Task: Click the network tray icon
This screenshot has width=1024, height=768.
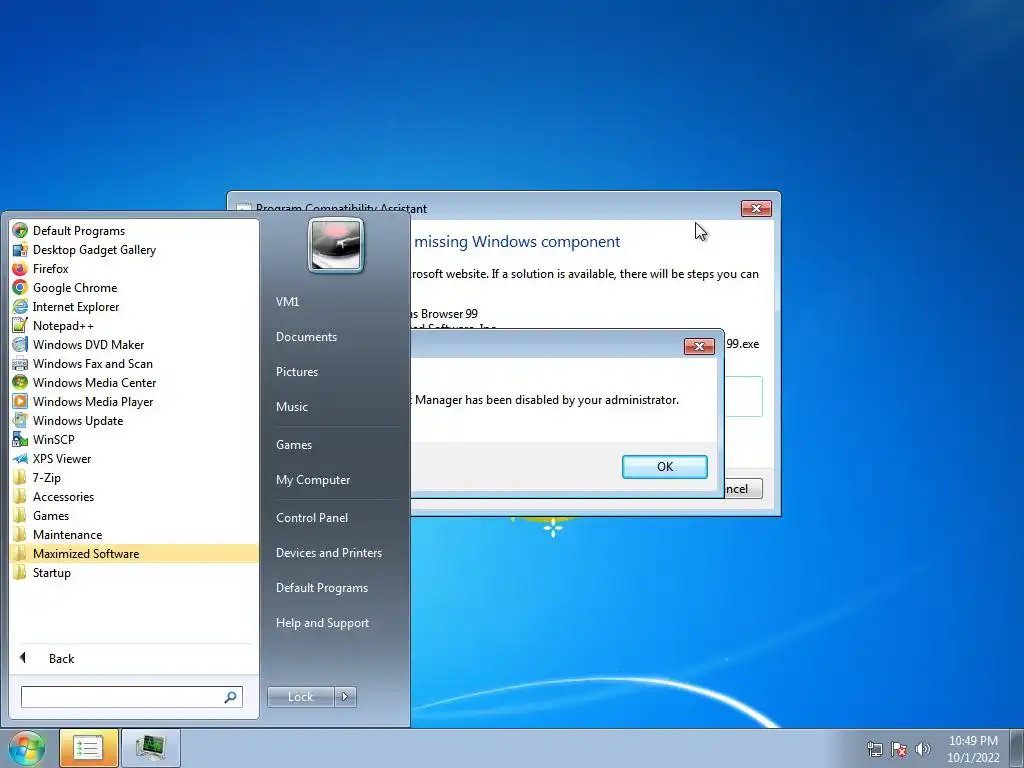Action: tap(874, 749)
